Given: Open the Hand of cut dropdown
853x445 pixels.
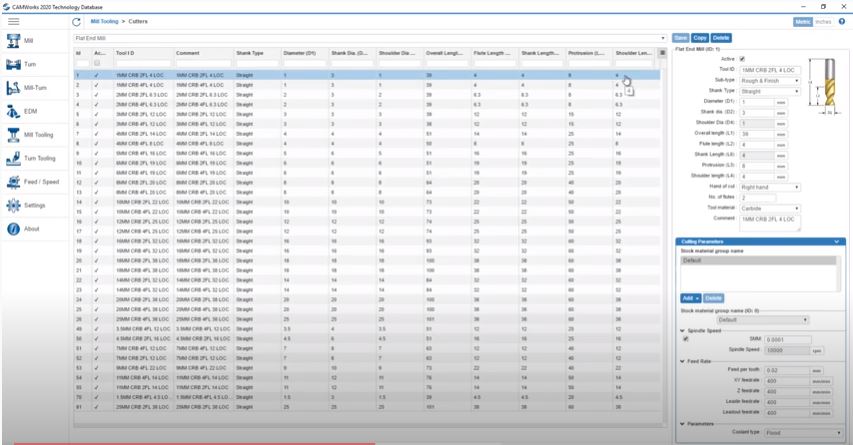Looking at the screenshot, I should tap(770, 187).
